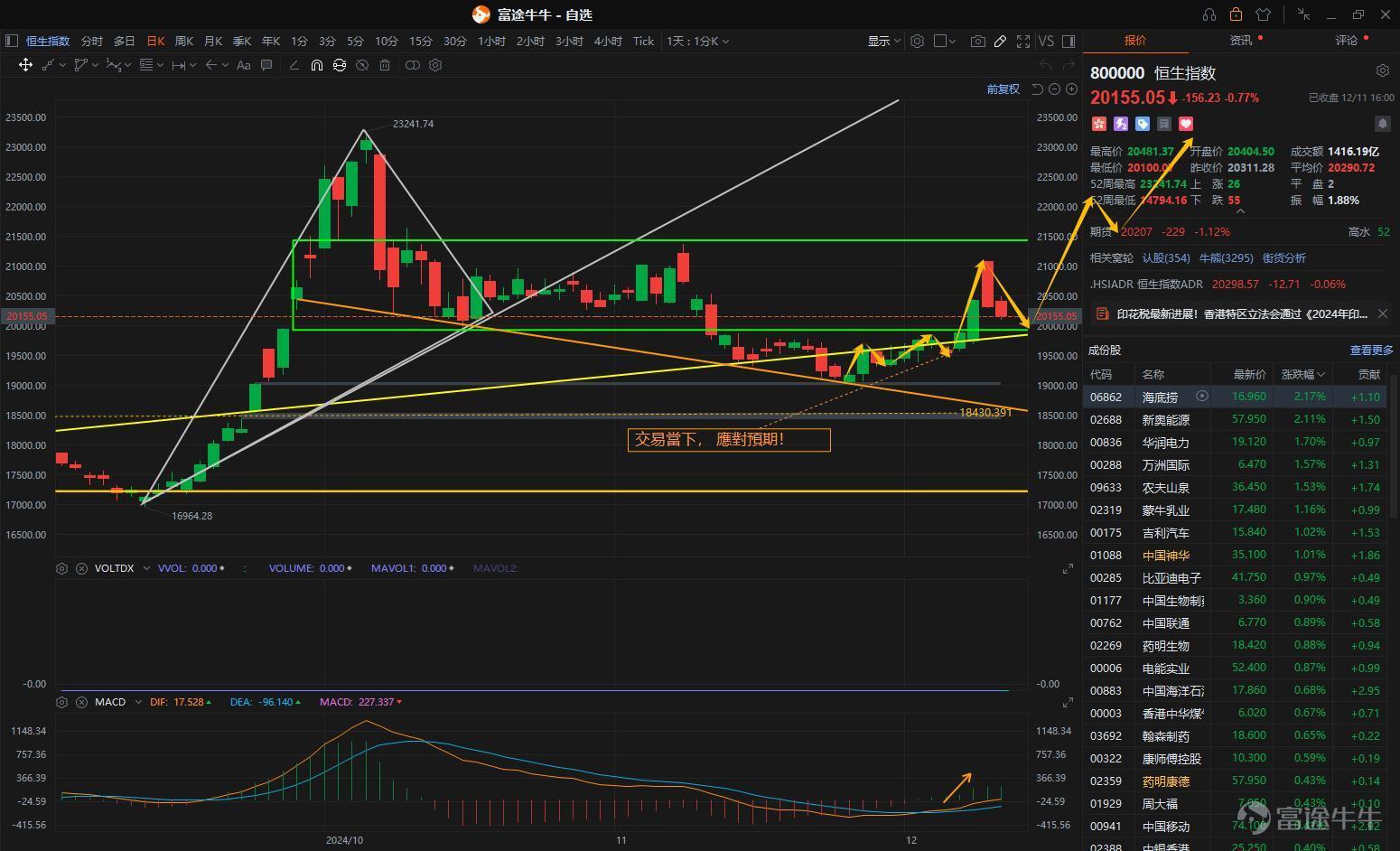Maximize the MACD indicator panel
This screenshot has width=1400, height=851.
point(1068,702)
